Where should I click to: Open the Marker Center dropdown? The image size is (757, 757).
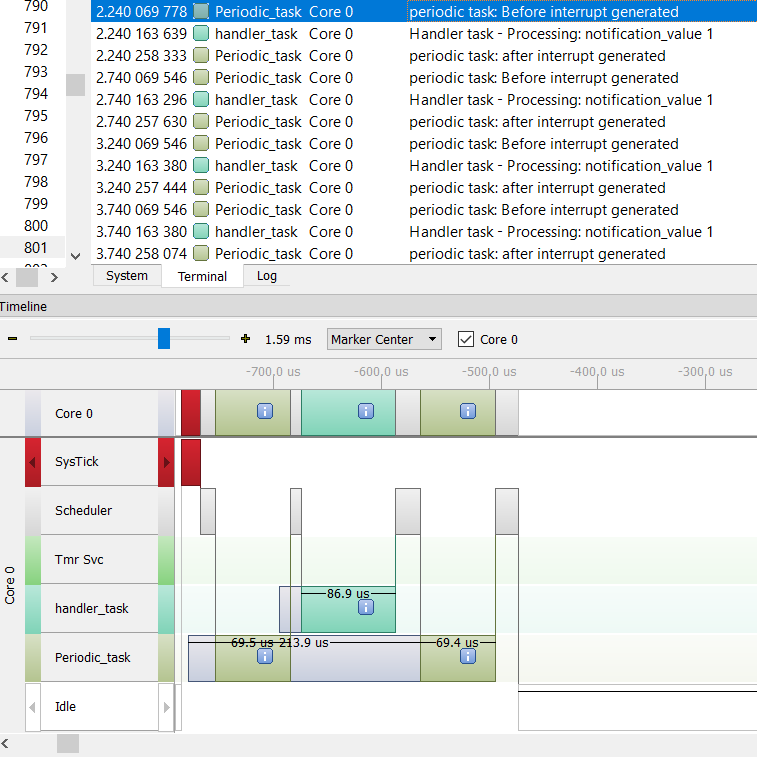click(384, 339)
